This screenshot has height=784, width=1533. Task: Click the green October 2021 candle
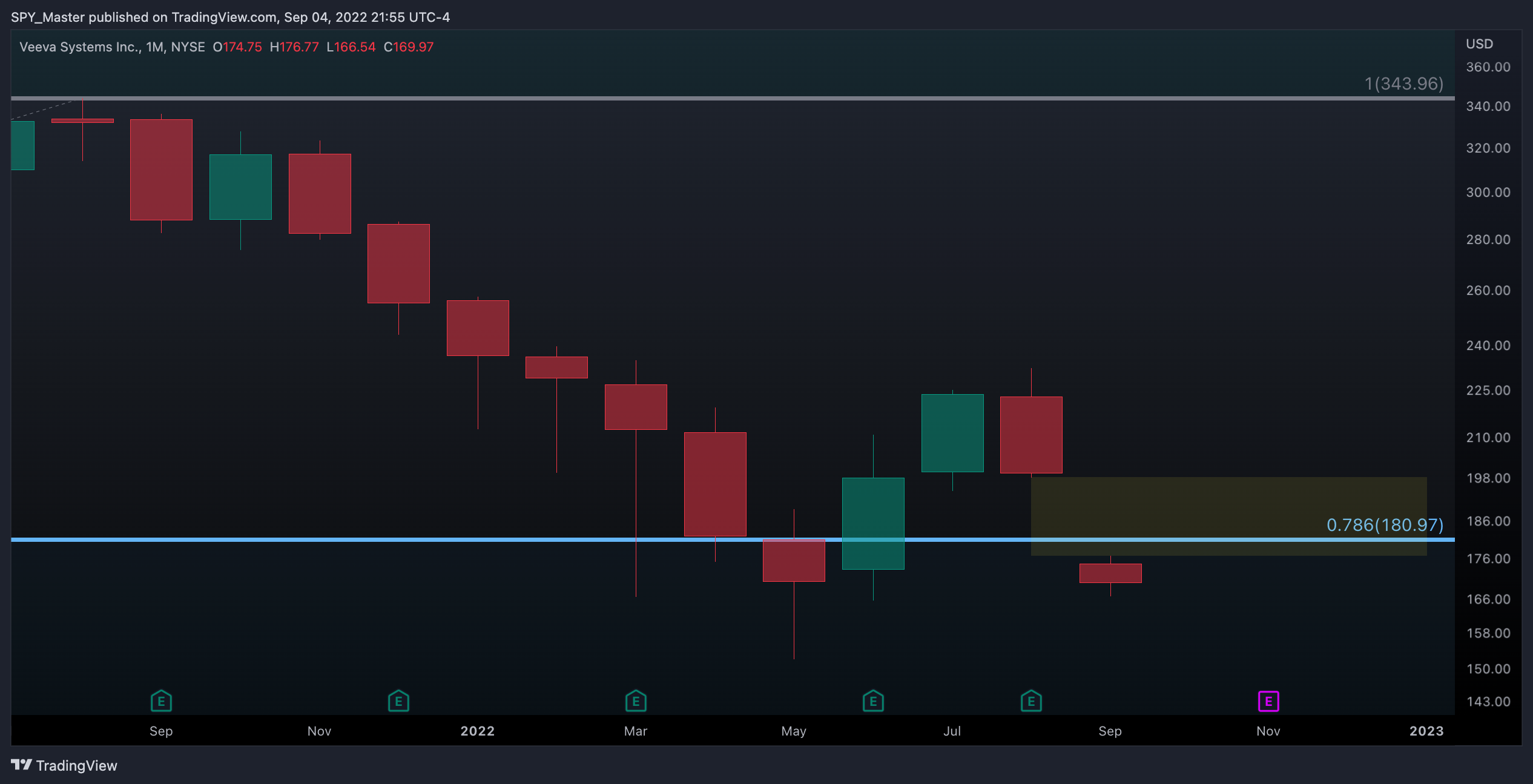240,186
